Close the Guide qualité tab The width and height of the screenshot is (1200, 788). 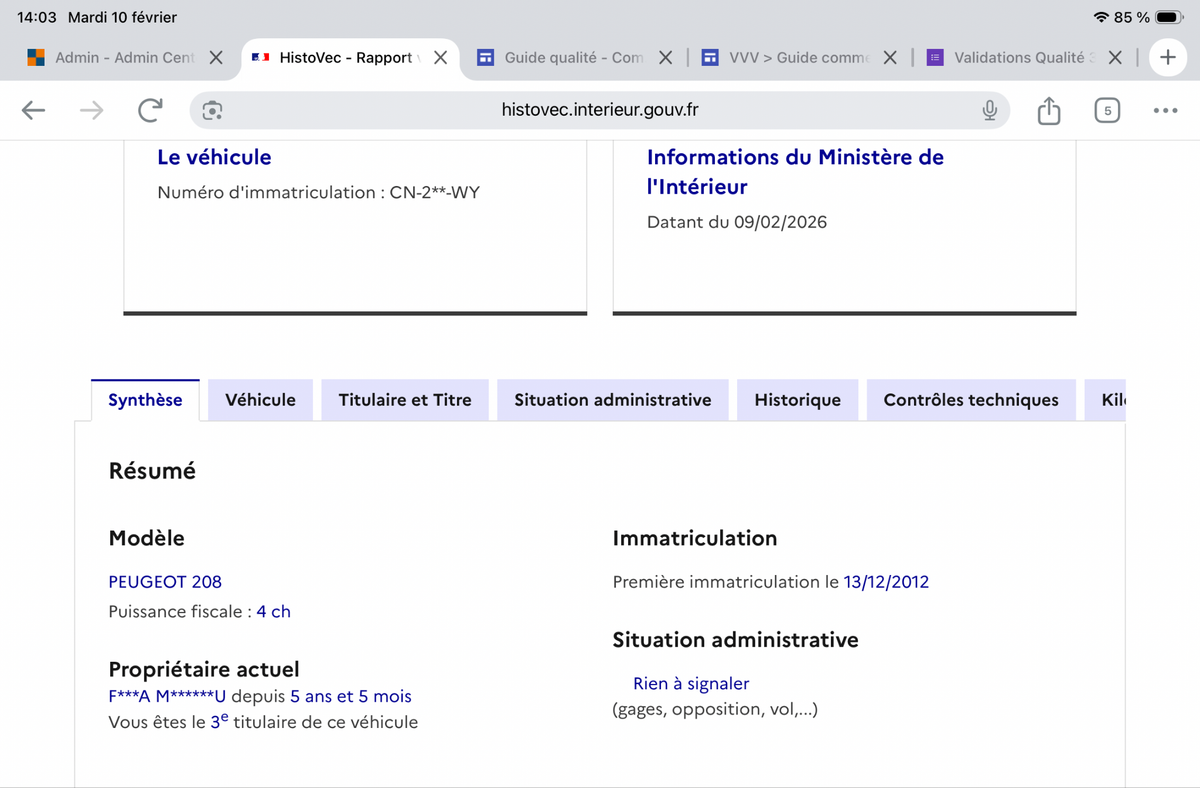point(666,58)
